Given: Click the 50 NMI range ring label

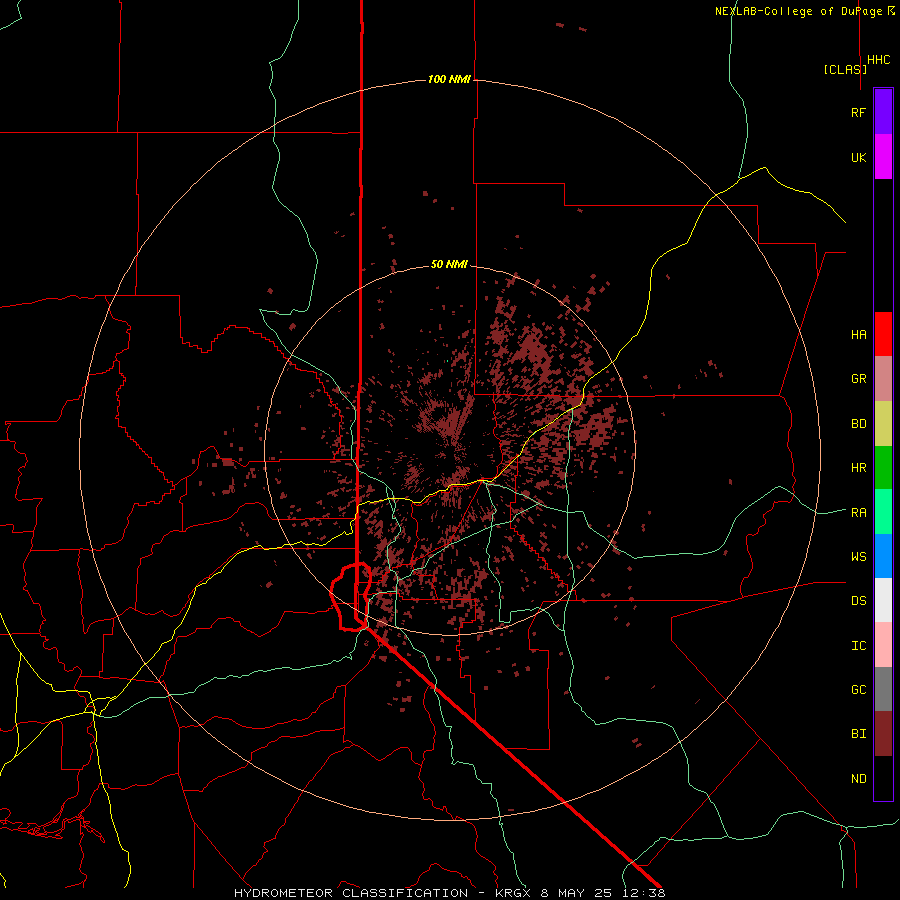Looking at the screenshot, I should (449, 265).
